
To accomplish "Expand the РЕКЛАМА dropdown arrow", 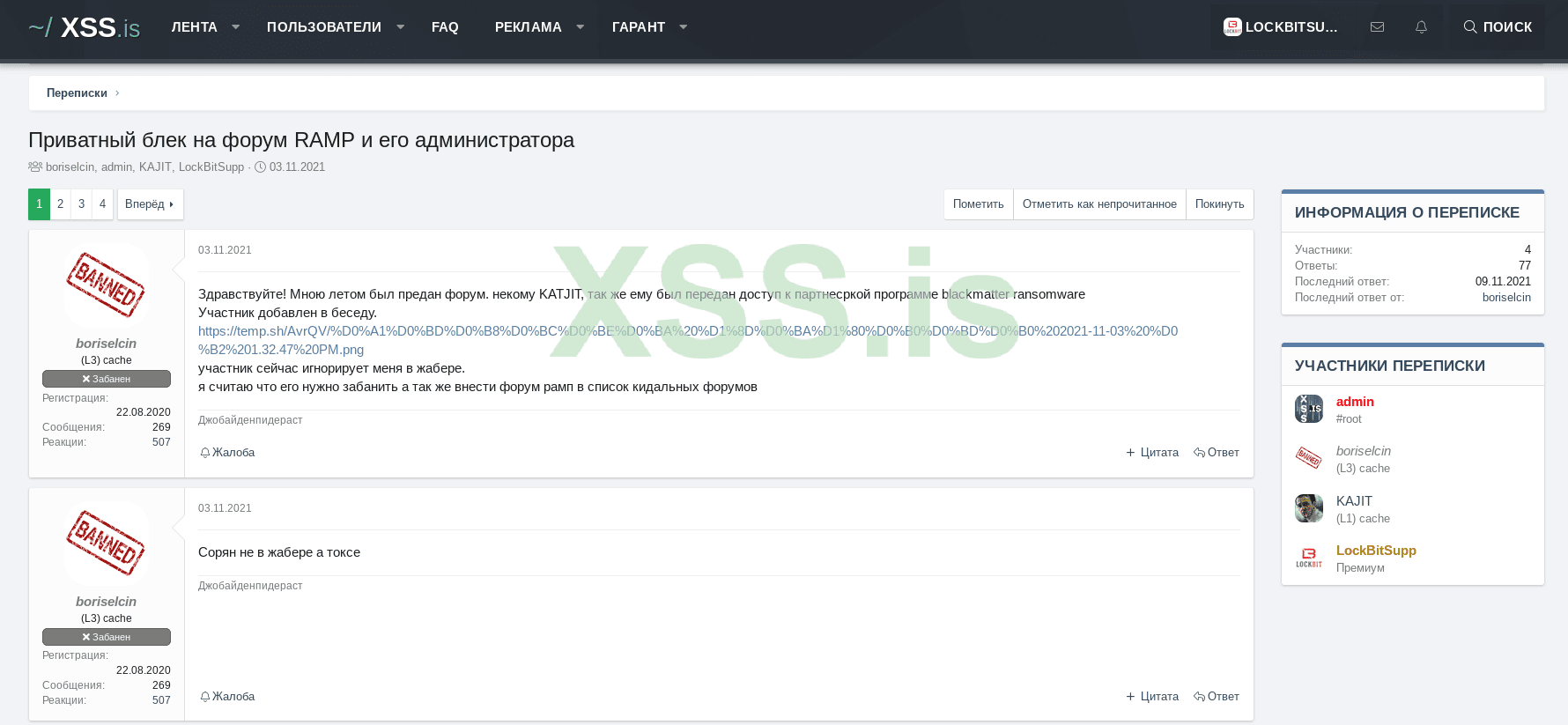I will (x=581, y=27).
